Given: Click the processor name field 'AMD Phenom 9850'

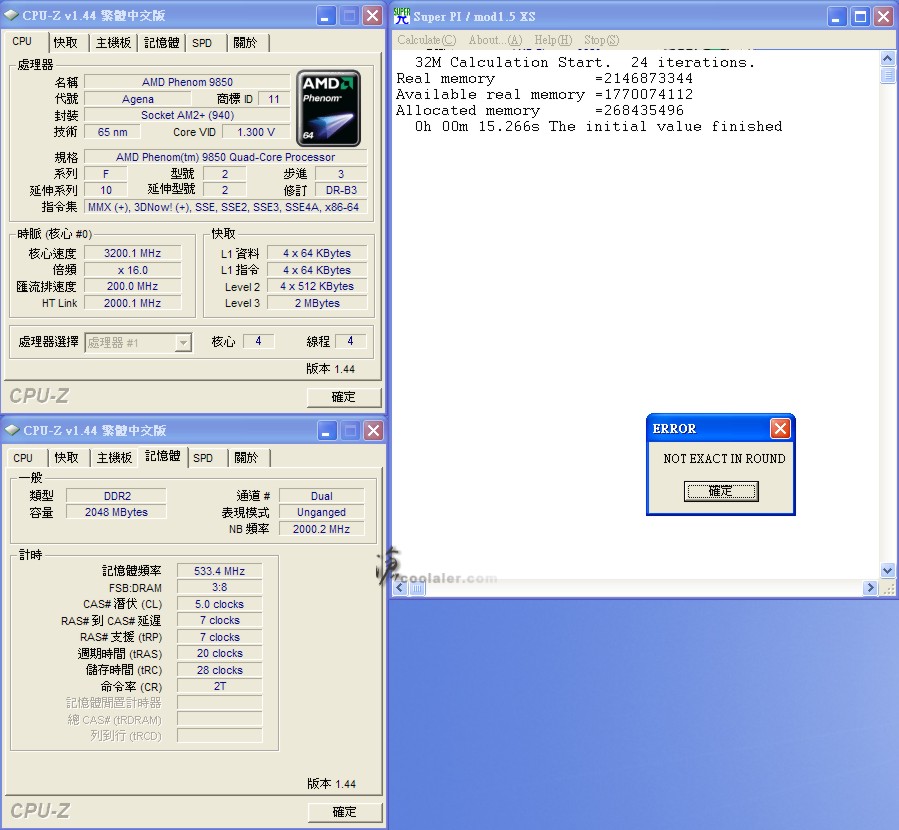Looking at the screenshot, I should 187,82.
